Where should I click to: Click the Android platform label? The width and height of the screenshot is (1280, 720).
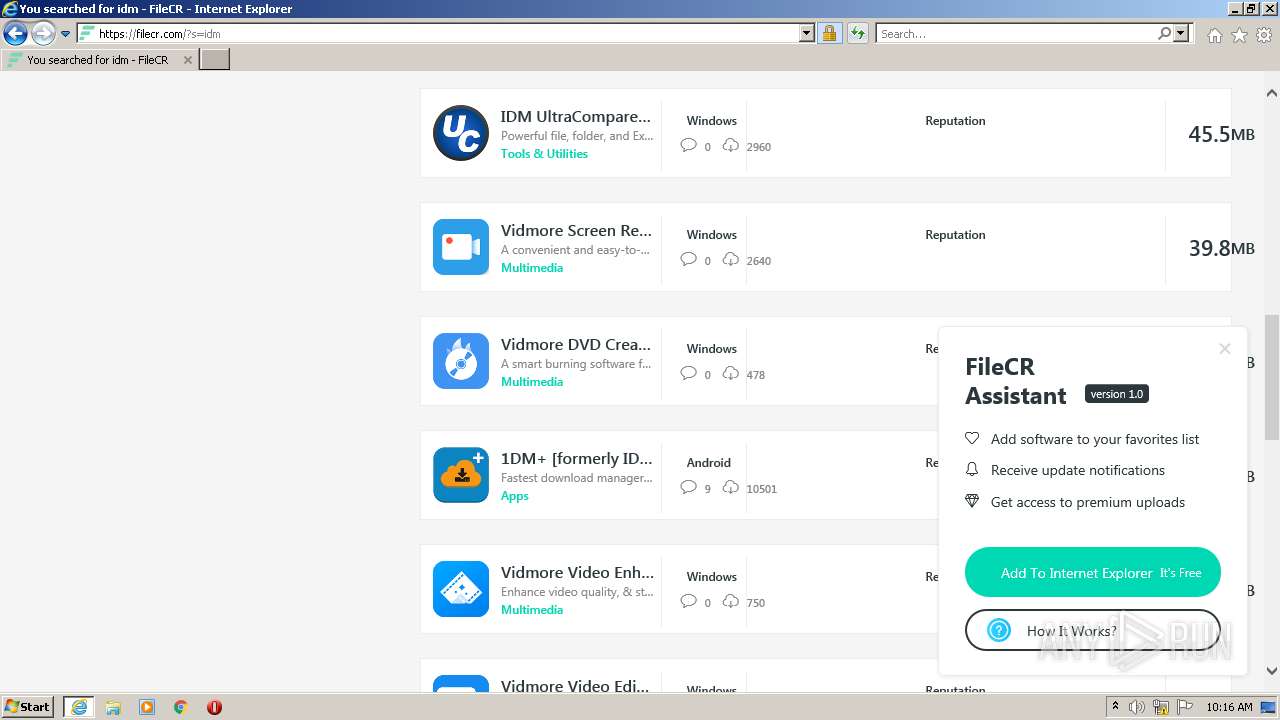709,462
